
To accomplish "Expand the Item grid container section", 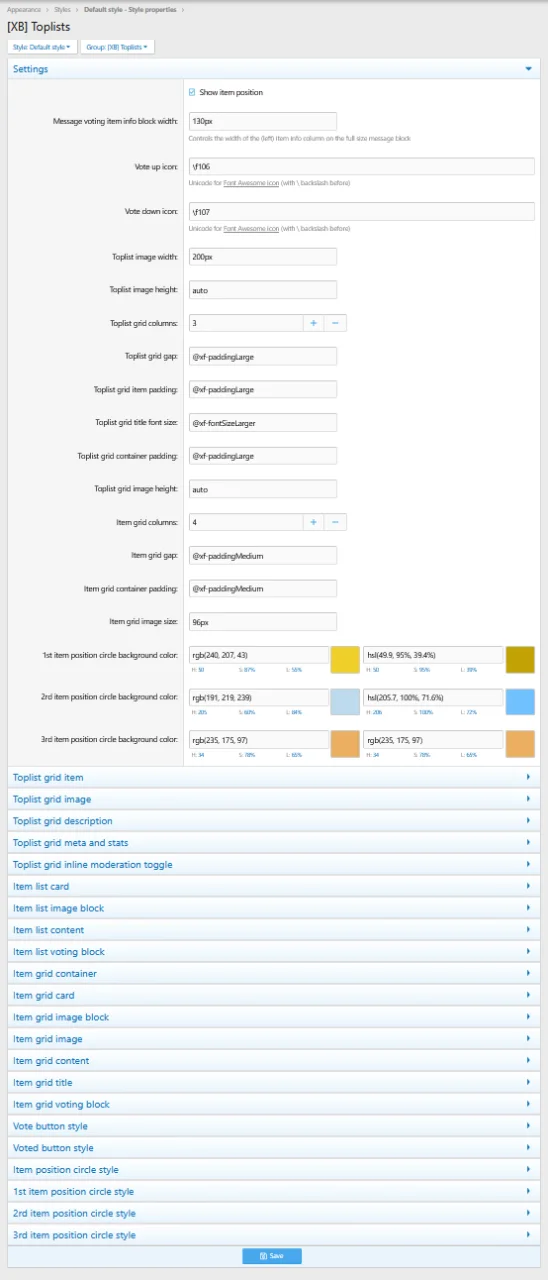I will coord(274,973).
